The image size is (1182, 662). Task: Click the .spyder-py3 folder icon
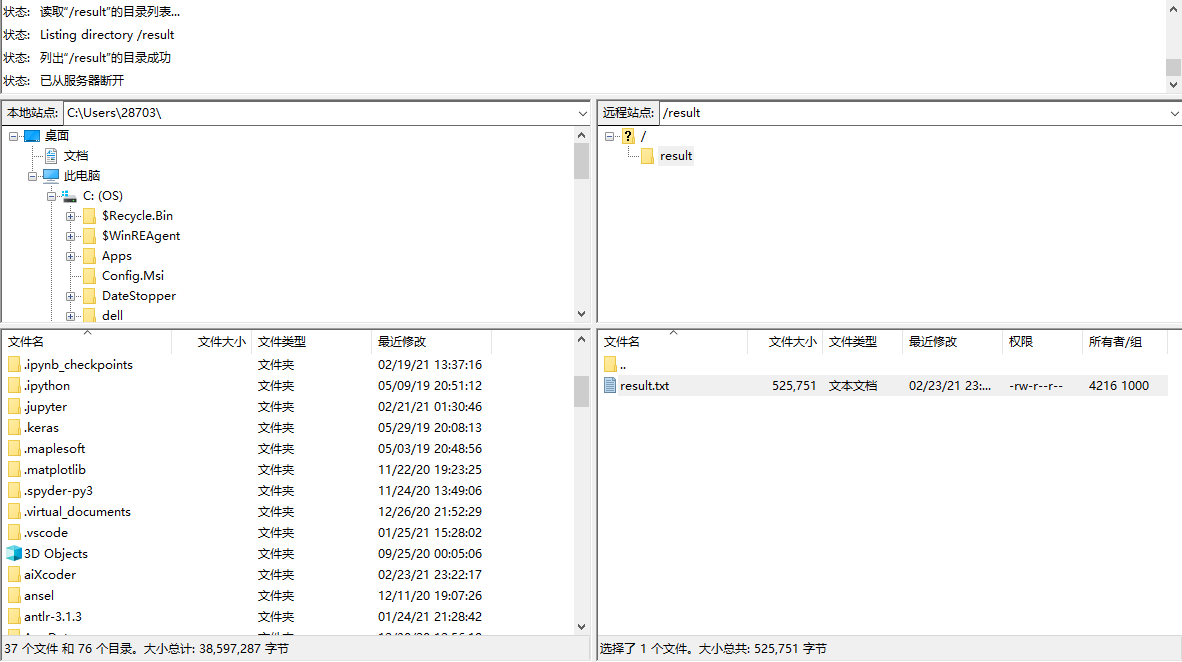14,491
